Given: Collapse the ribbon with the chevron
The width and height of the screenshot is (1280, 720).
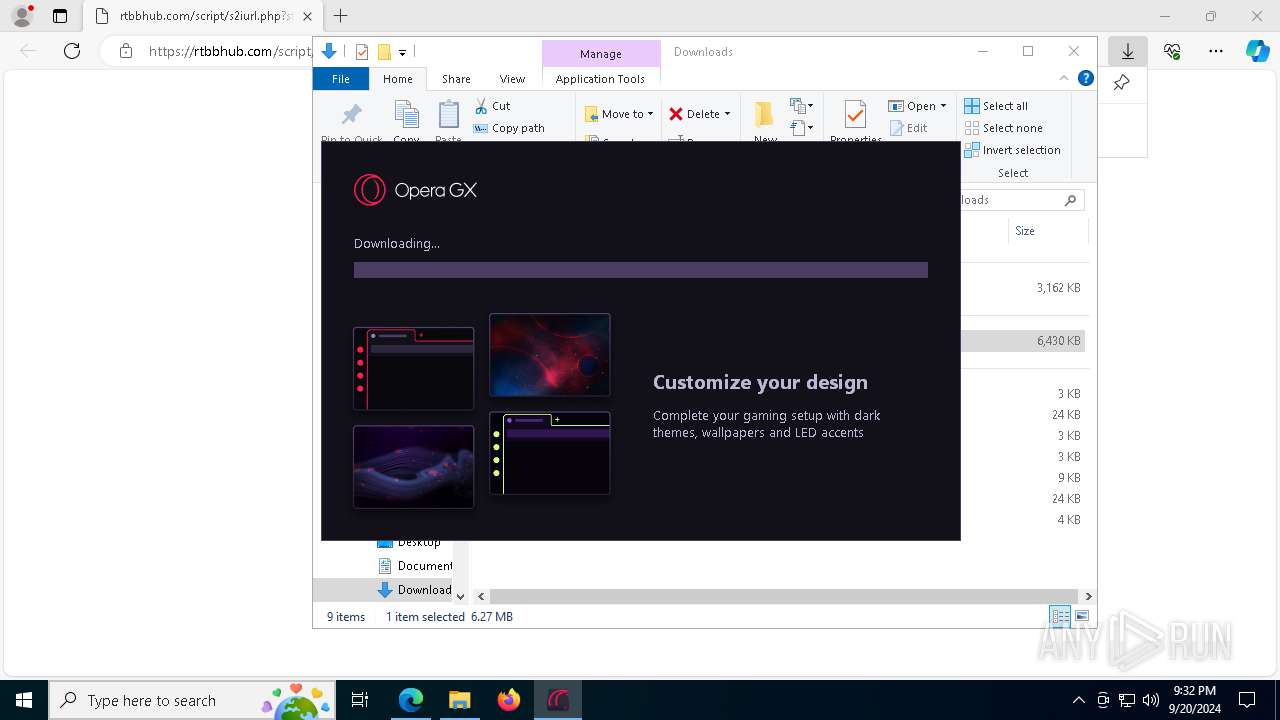Looking at the screenshot, I should coord(1064,78).
